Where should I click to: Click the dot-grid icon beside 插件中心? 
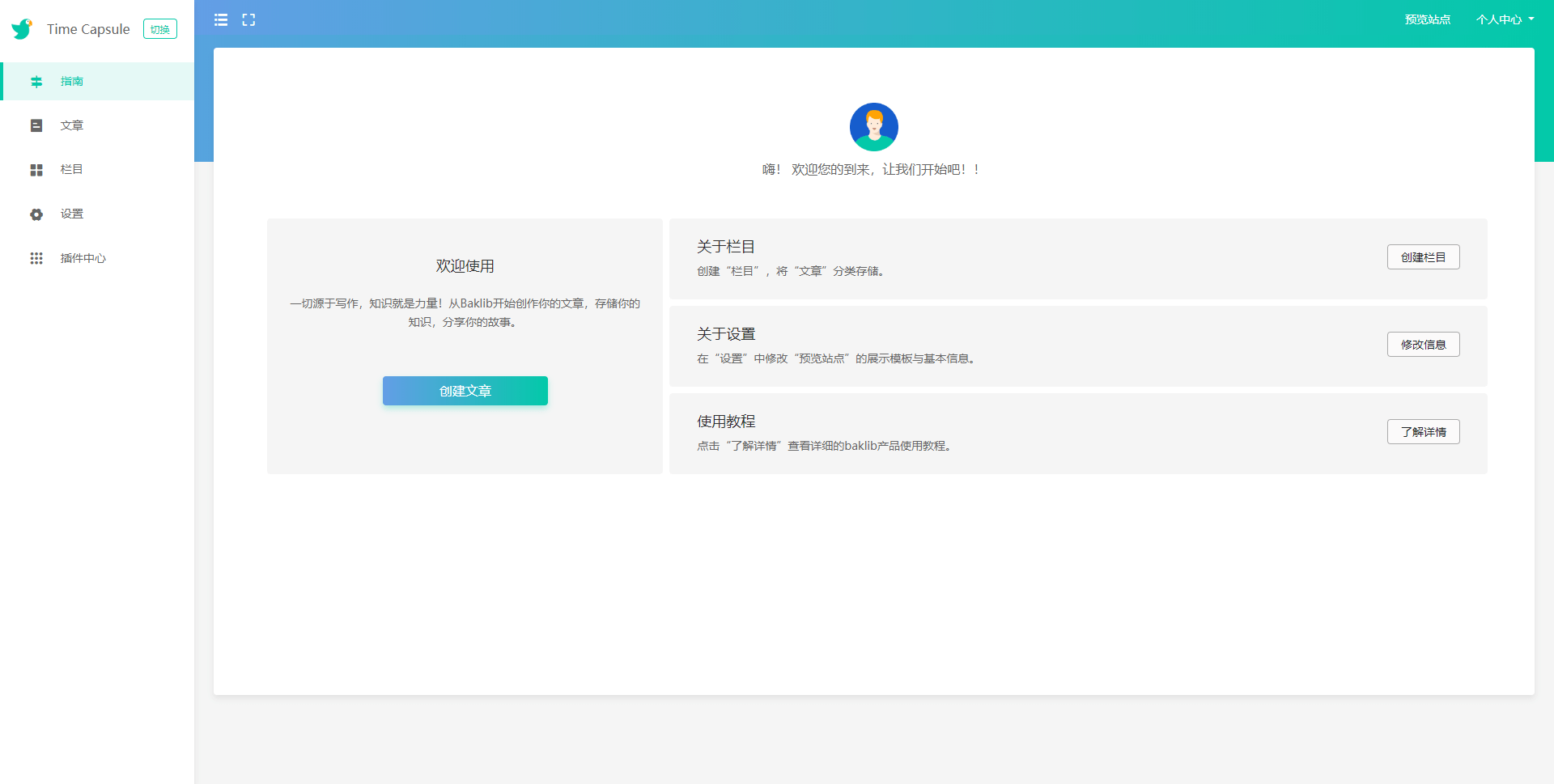[x=36, y=258]
